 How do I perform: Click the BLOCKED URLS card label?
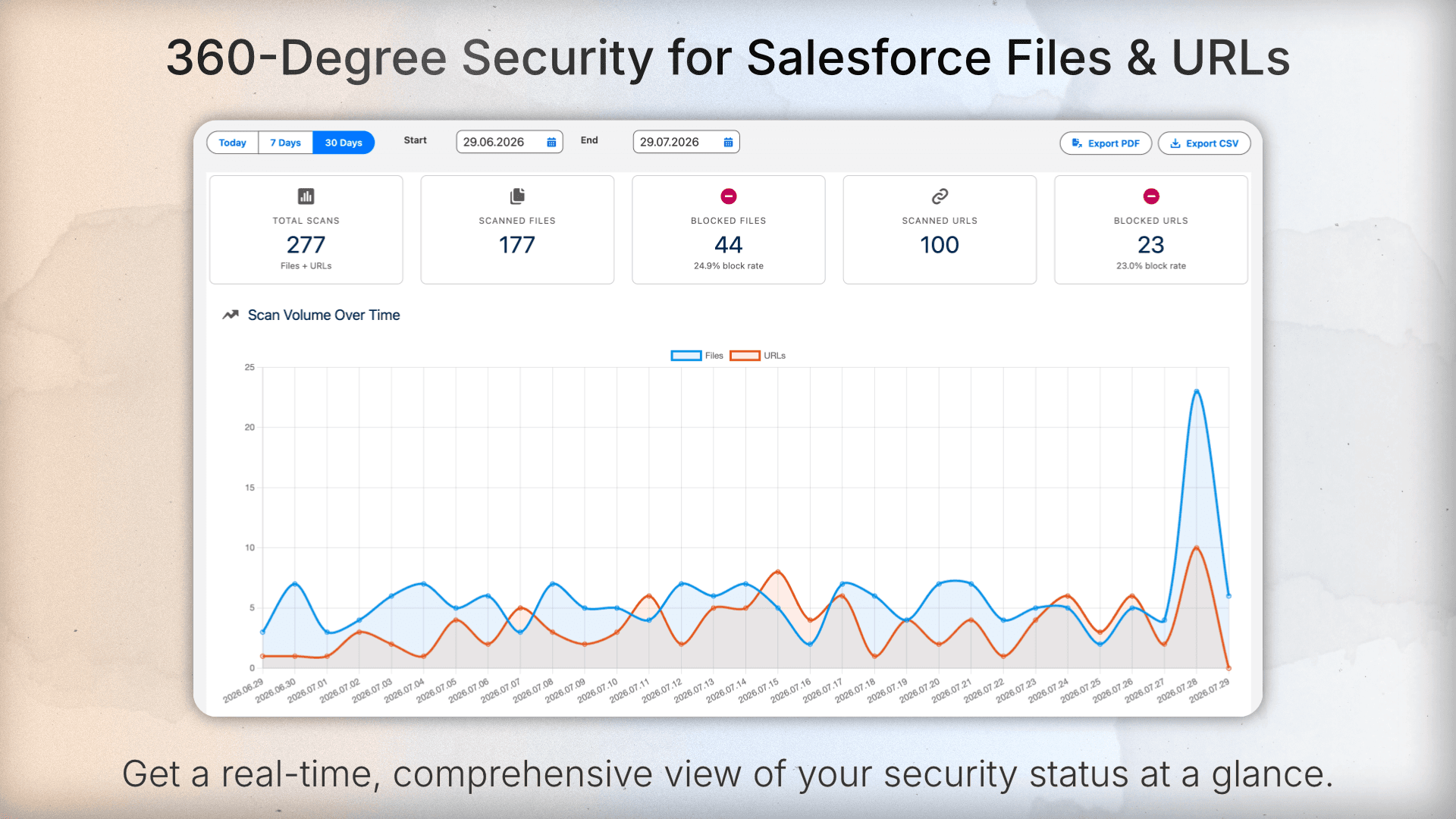[x=1151, y=221]
